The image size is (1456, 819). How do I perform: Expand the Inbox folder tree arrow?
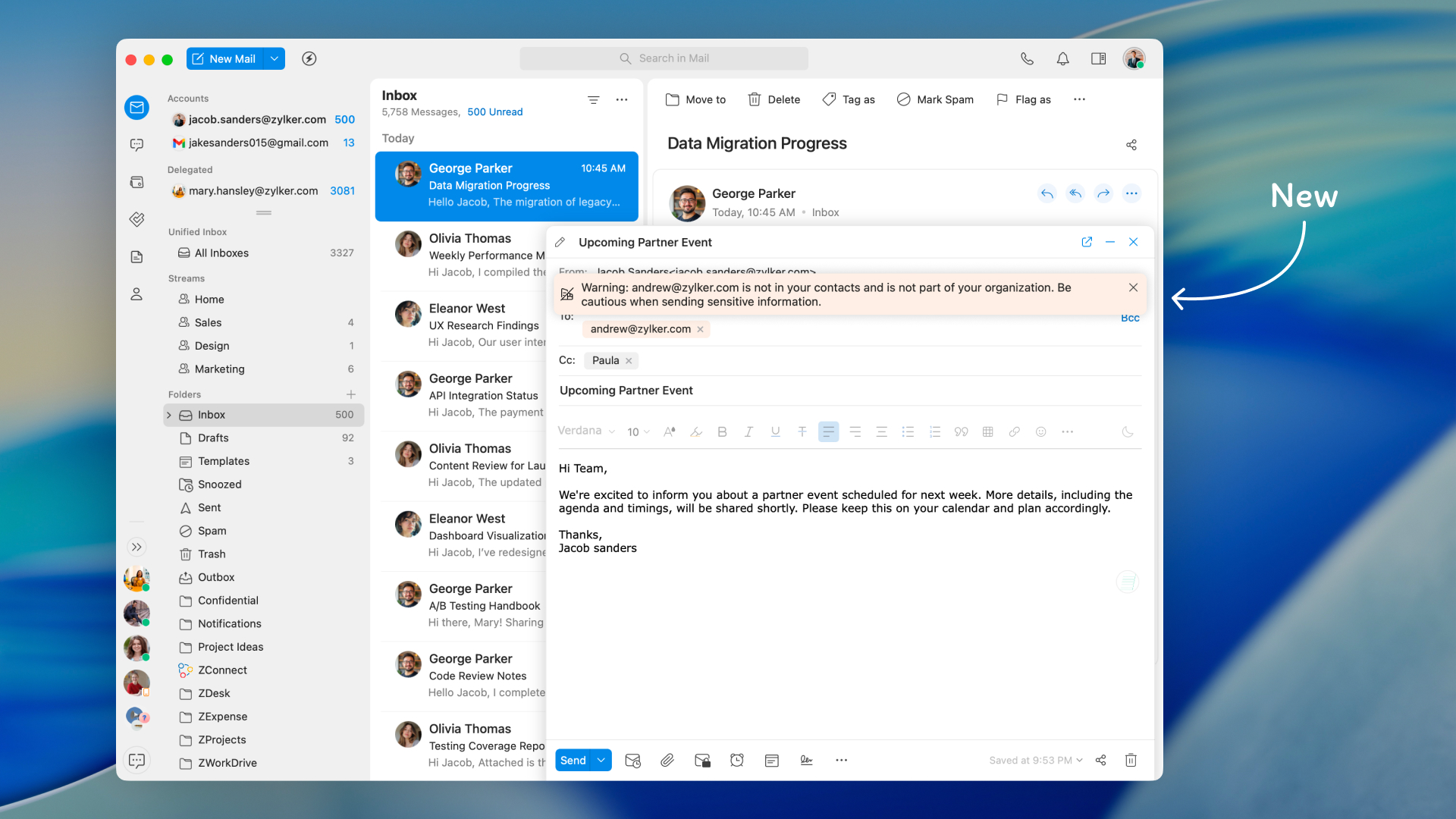click(x=169, y=415)
